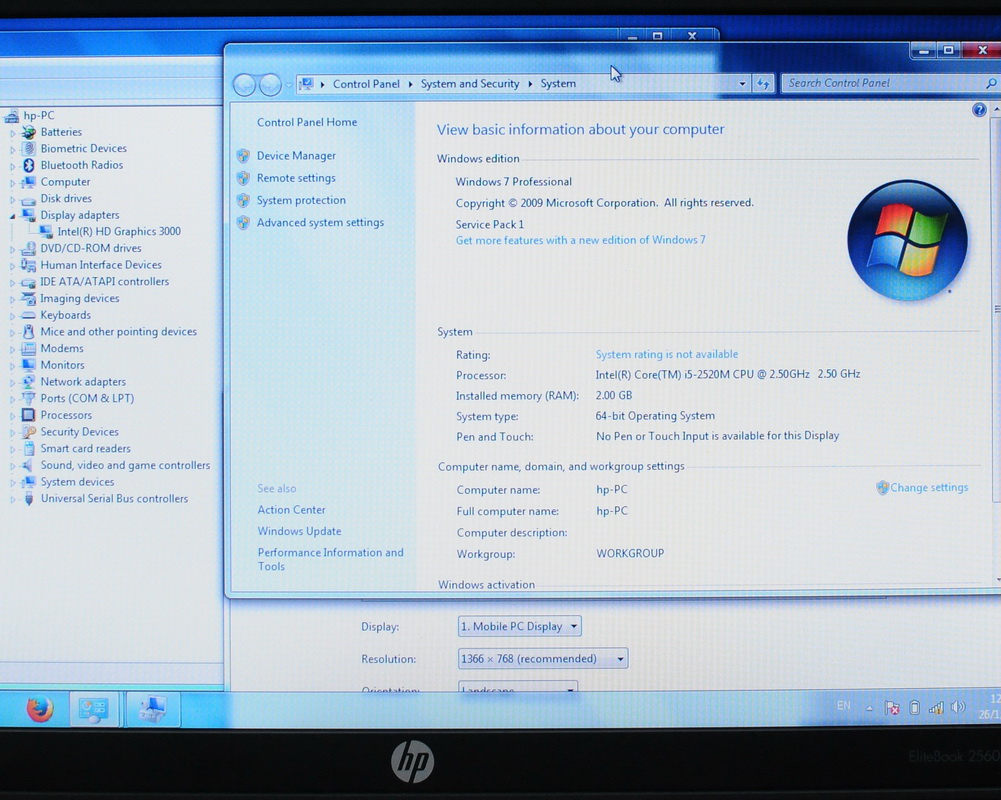Select Smart card readers item
The height and width of the screenshot is (800, 1001).
point(86,449)
